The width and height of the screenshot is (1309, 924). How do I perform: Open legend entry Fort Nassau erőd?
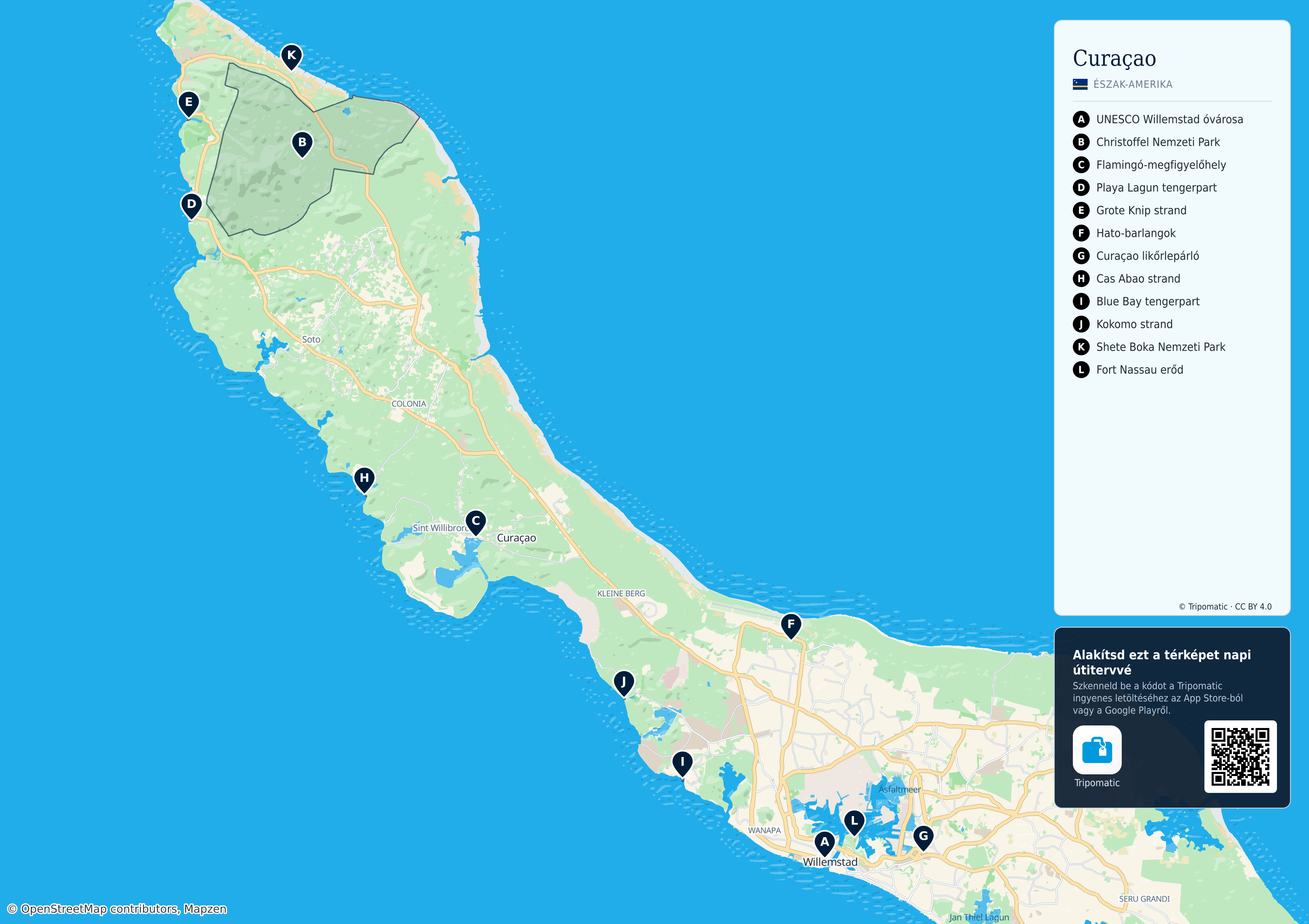click(1128, 370)
